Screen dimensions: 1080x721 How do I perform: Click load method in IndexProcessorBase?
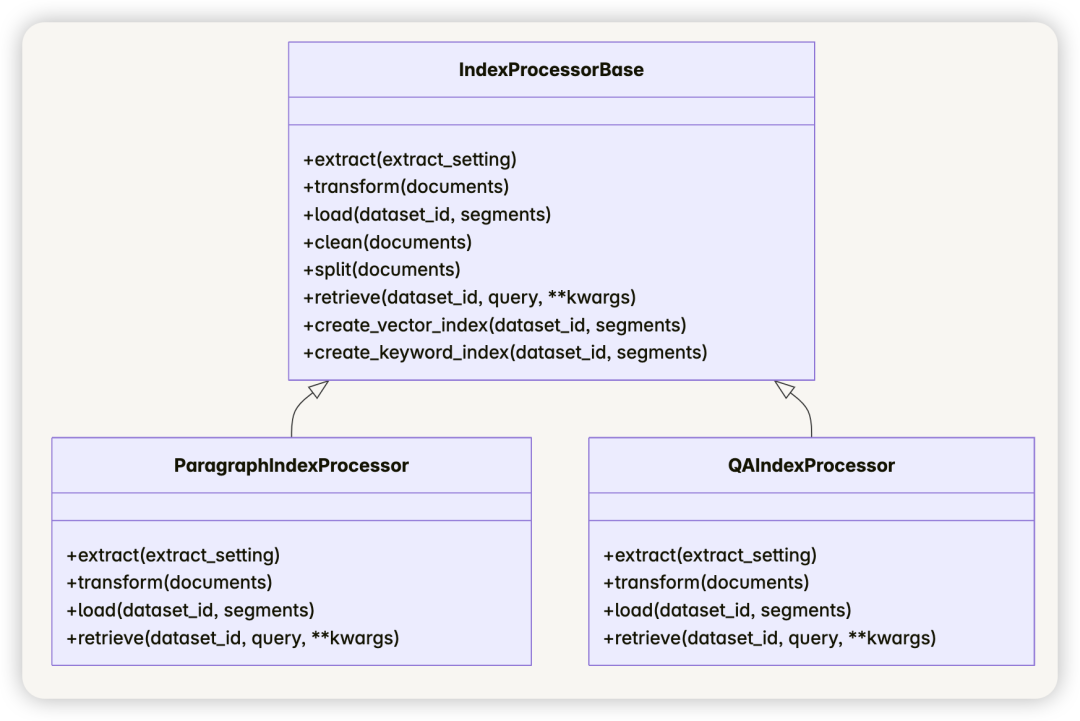click(x=426, y=214)
